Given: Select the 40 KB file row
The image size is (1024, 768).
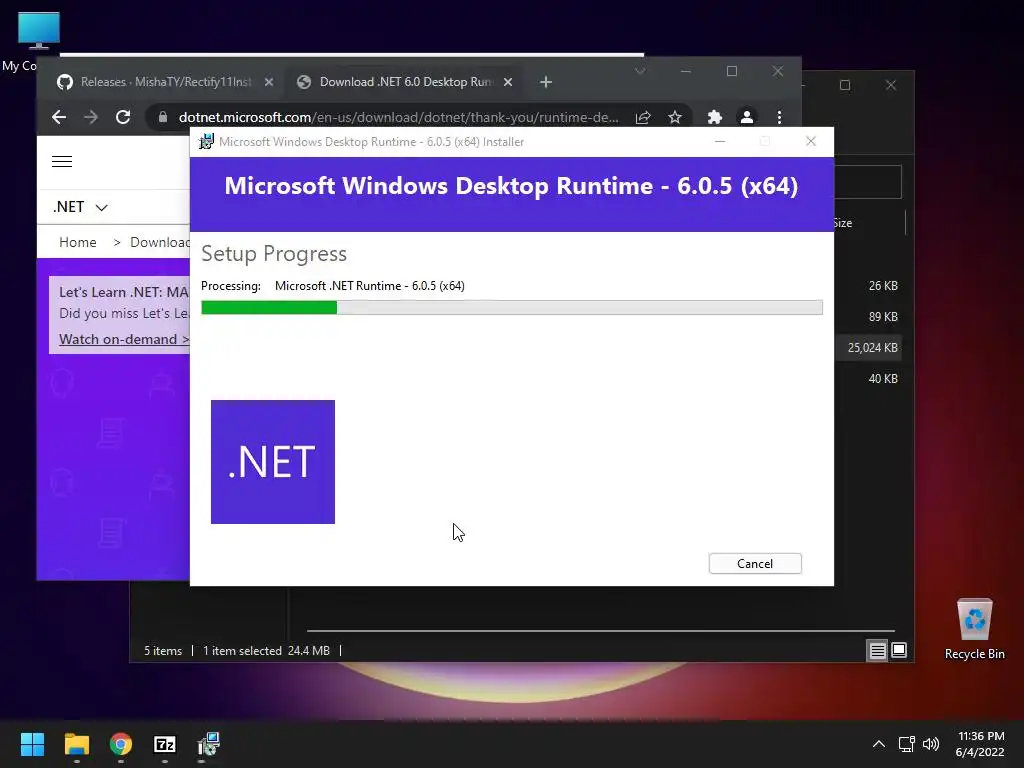Looking at the screenshot, I should 869,379.
